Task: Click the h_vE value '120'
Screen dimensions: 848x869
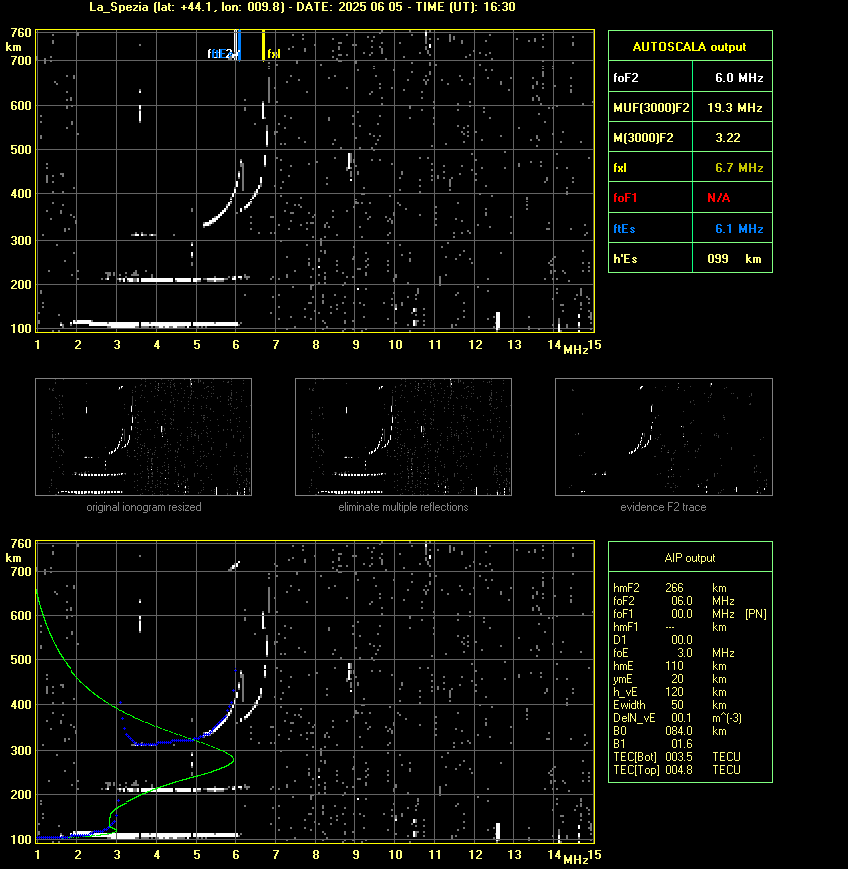Action: coord(675,692)
